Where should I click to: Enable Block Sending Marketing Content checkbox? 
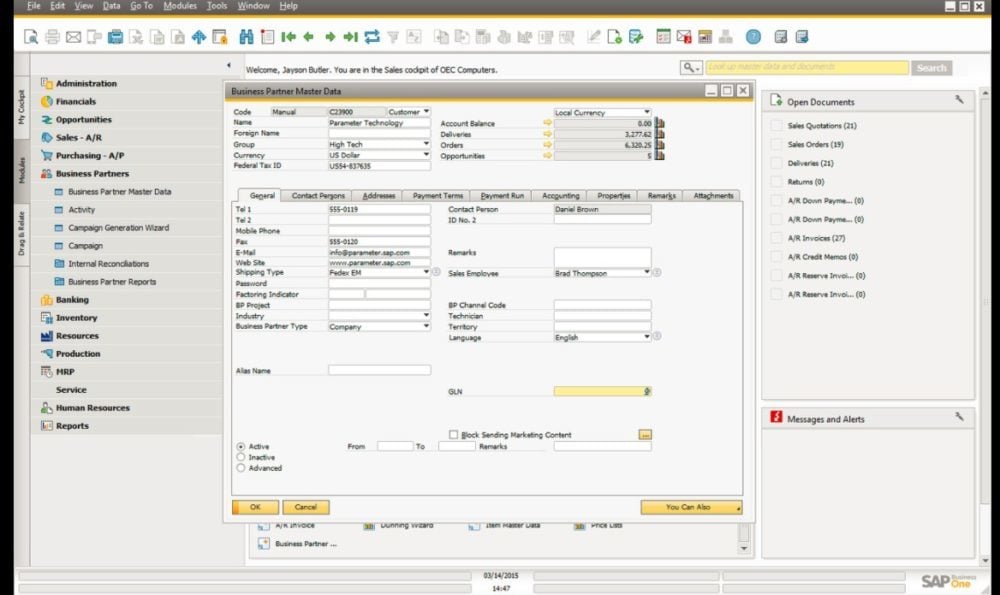[x=453, y=434]
